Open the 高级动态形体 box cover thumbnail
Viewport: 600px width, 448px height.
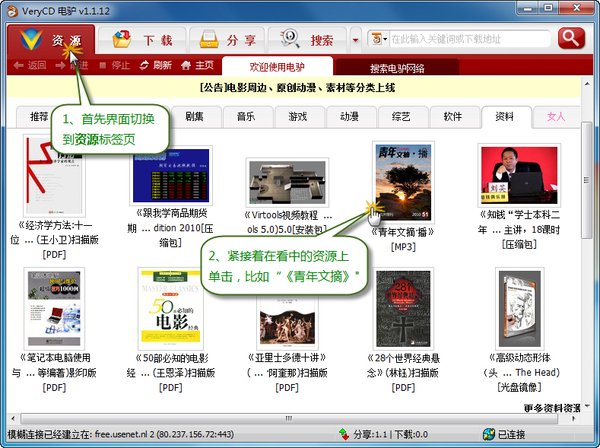[x=522, y=308]
